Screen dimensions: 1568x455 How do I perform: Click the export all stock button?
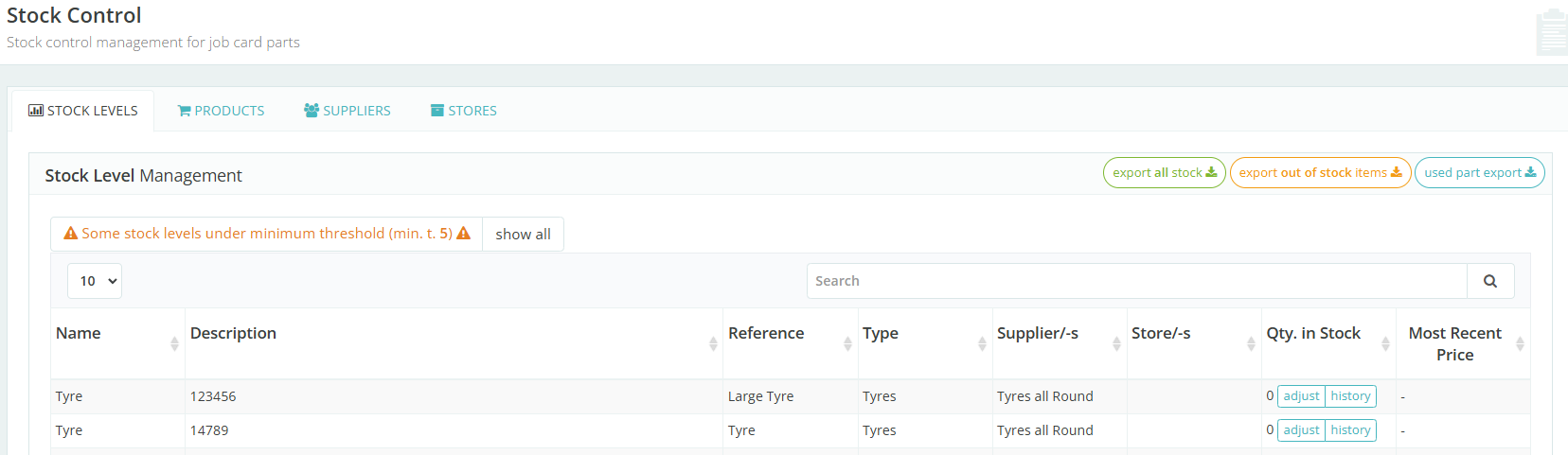click(1164, 173)
